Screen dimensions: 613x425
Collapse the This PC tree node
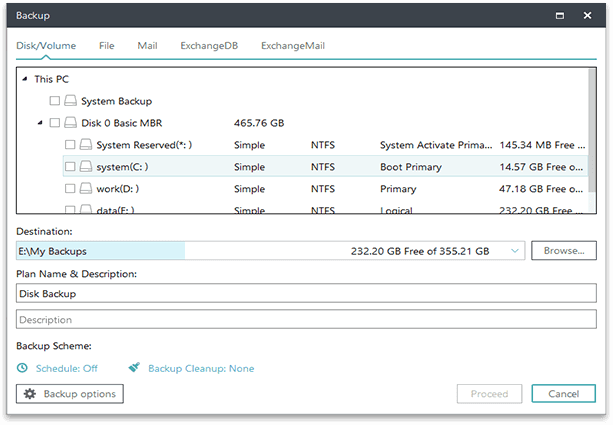pyautogui.click(x=24, y=79)
